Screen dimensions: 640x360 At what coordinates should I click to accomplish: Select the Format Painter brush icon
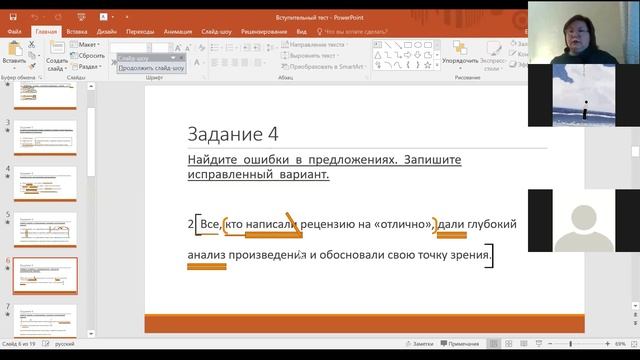[32, 66]
